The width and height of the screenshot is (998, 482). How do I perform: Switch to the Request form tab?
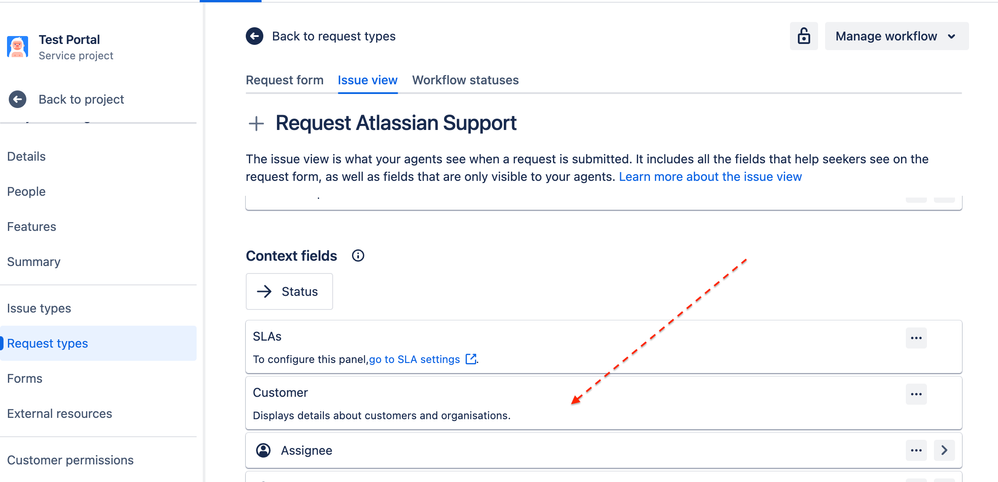point(285,80)
